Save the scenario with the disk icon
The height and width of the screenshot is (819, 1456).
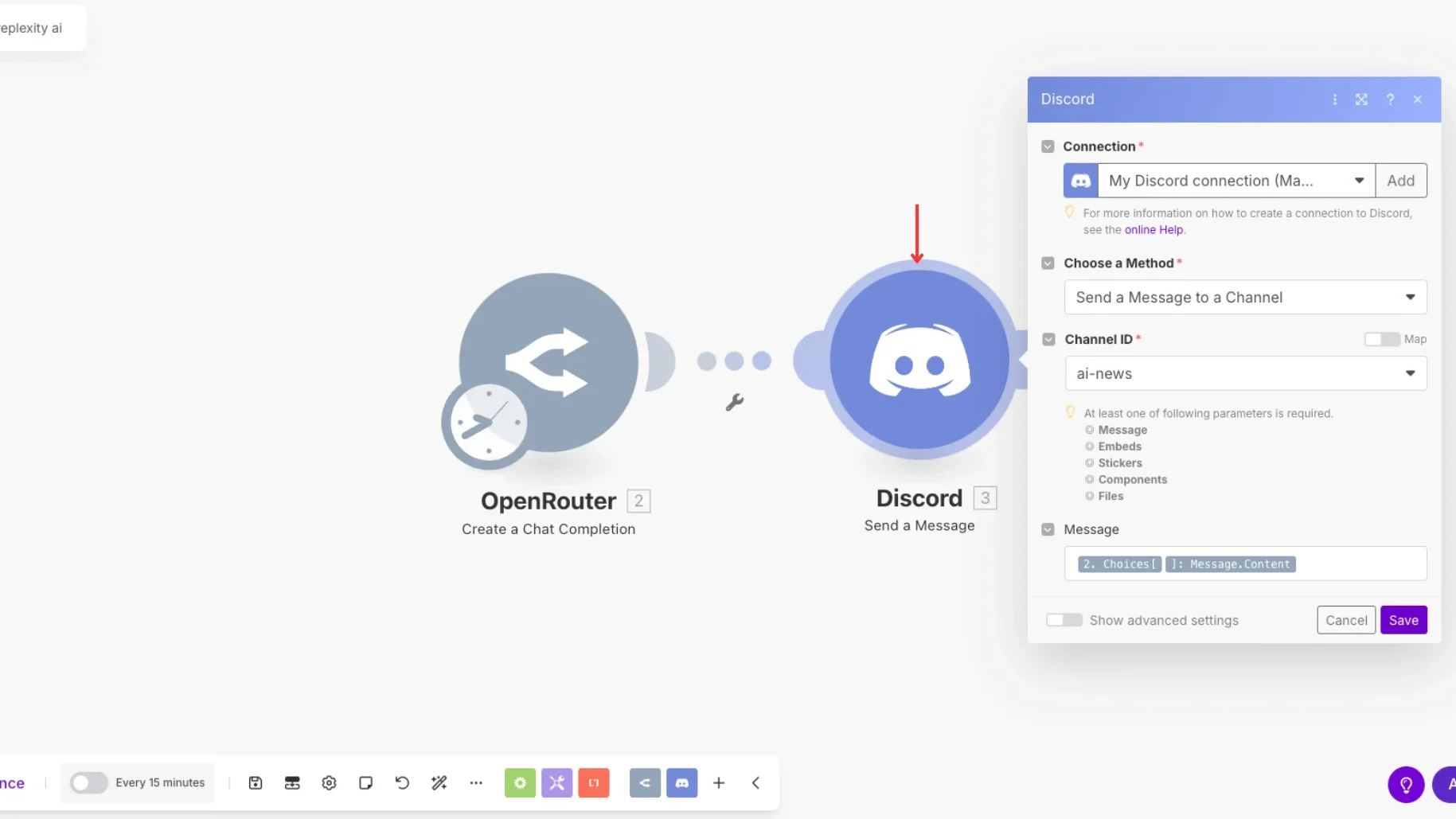(256, 783)
